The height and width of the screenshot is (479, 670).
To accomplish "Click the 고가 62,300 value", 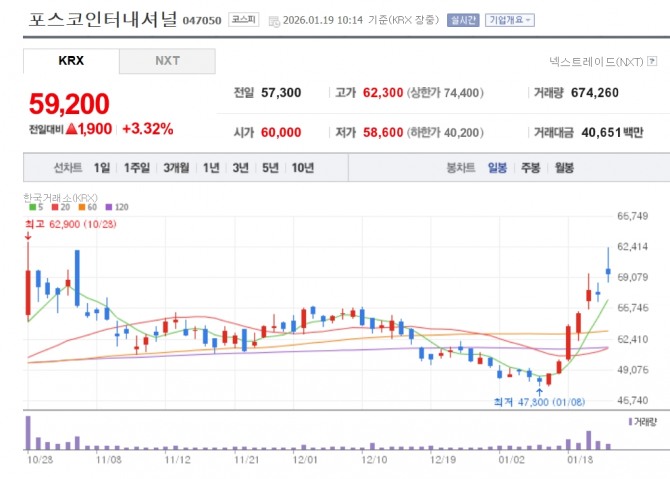I will click(383, 93).
